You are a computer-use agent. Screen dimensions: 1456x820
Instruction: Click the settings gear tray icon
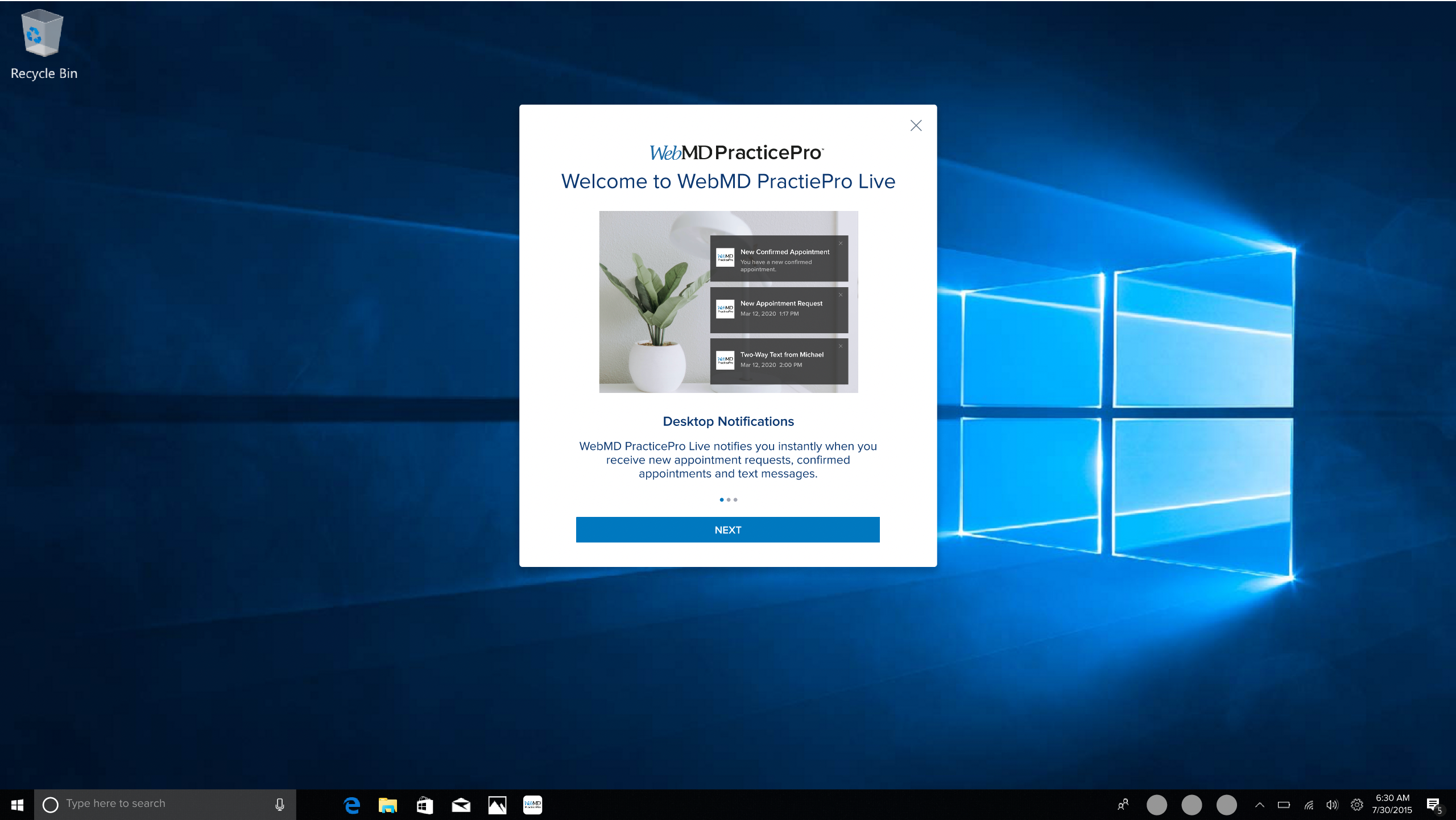click(x=1357, y=805)
